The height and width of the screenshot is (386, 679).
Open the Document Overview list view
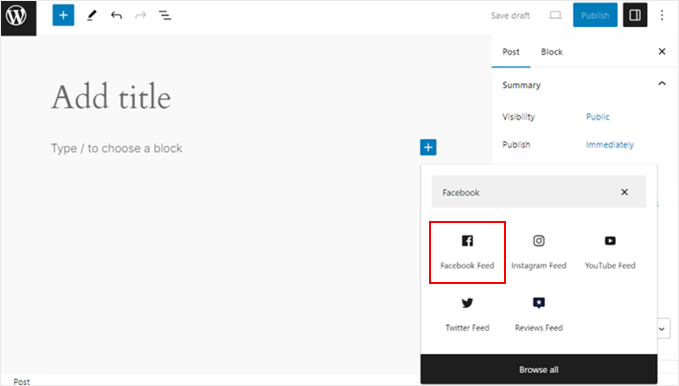[165, 16]
